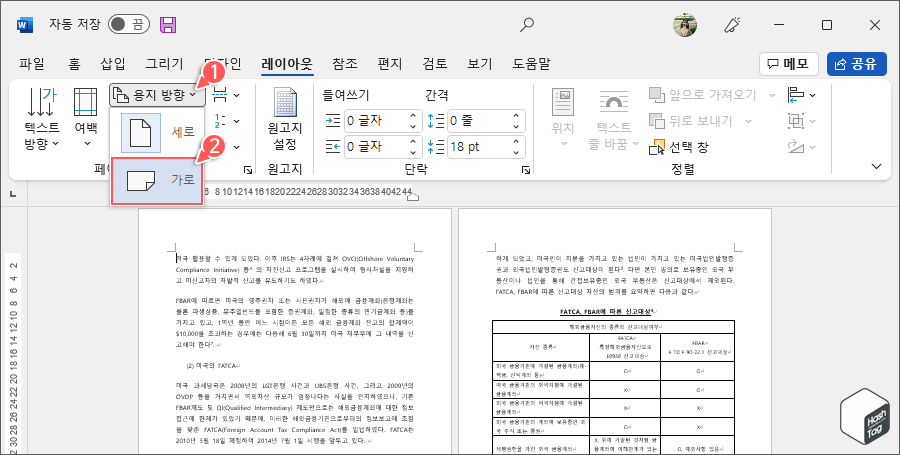
Task: Click the spacing before field 0 줄
Action: (x=478, y=120)
